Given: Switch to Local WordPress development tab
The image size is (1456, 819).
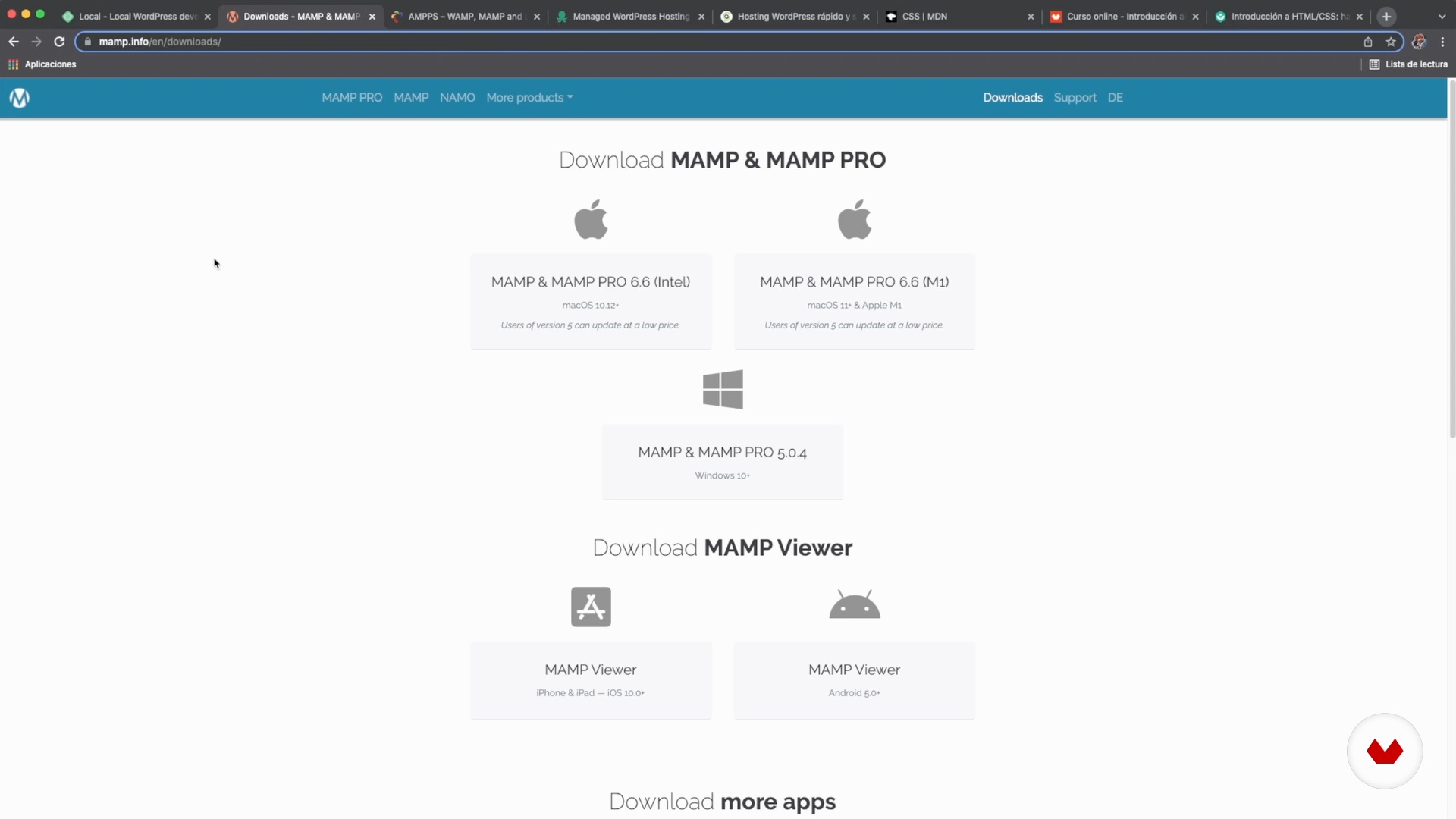Looking at the screenshot, I should point(136,17).
